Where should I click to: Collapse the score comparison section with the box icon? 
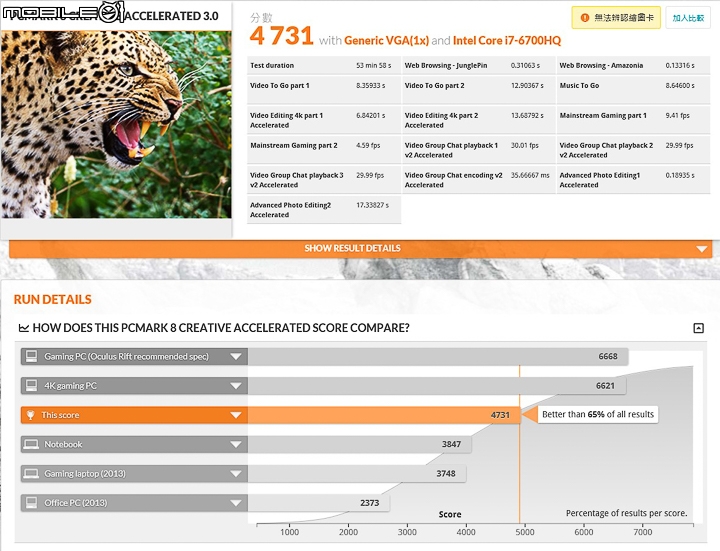point(698,328)
